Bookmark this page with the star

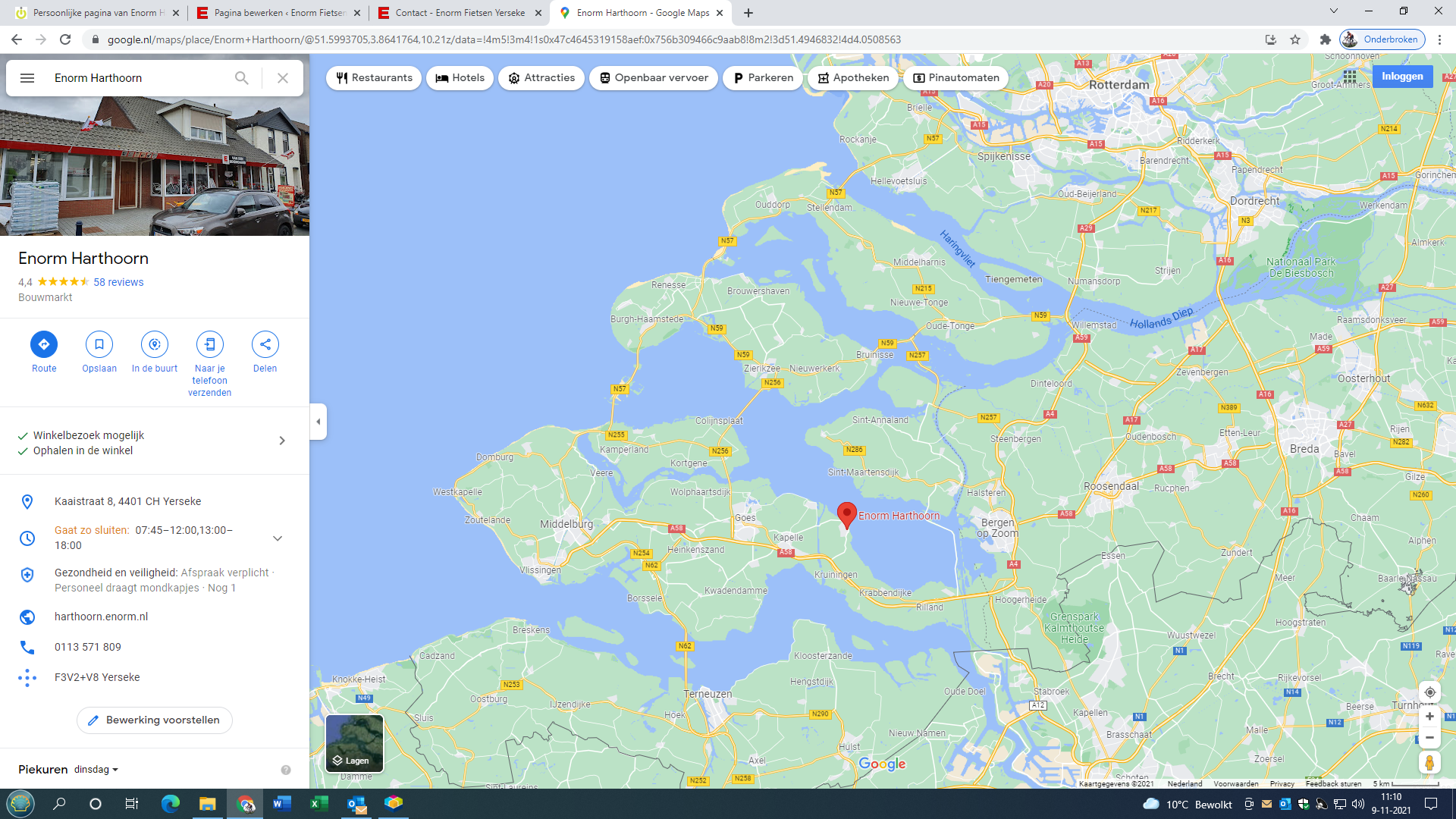point(1295,39)
